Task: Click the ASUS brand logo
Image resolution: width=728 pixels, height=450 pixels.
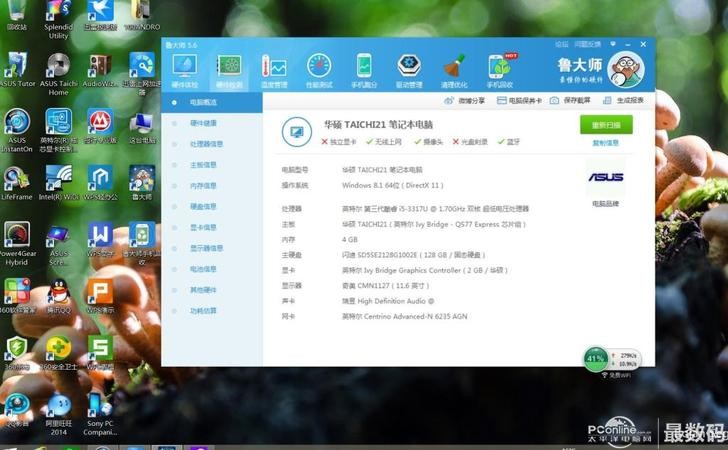Action: (x=605, y=177)
